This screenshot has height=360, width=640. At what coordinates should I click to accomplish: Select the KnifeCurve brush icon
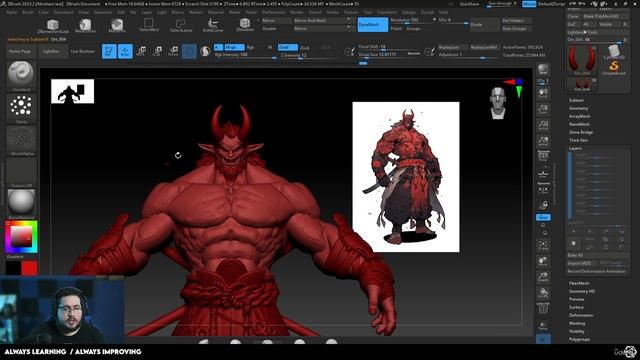click(213, 25)
